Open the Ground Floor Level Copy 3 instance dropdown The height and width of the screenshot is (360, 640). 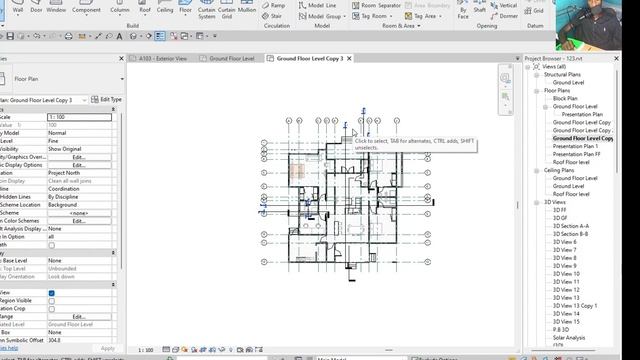coord(84,100)
